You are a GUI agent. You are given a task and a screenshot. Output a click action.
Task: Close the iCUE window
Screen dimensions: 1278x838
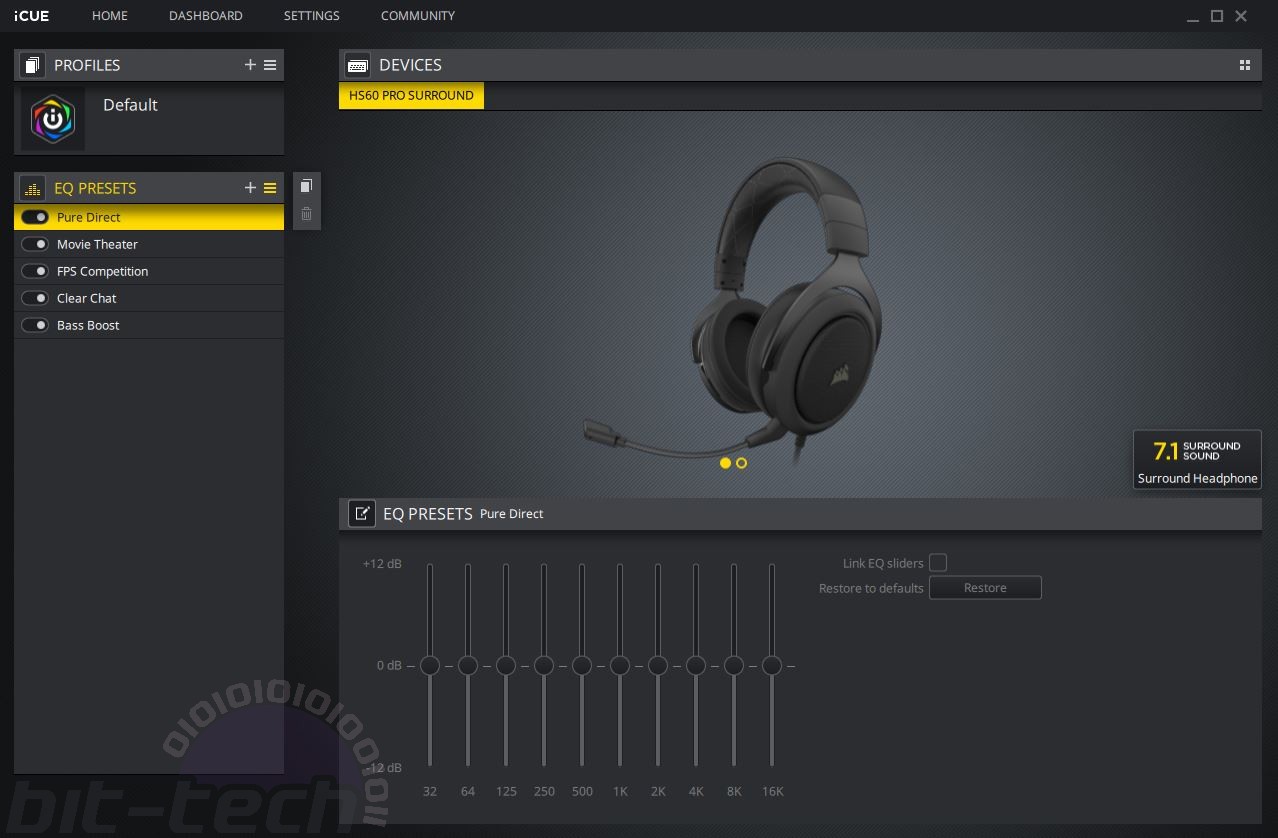tap(1241, 16)
